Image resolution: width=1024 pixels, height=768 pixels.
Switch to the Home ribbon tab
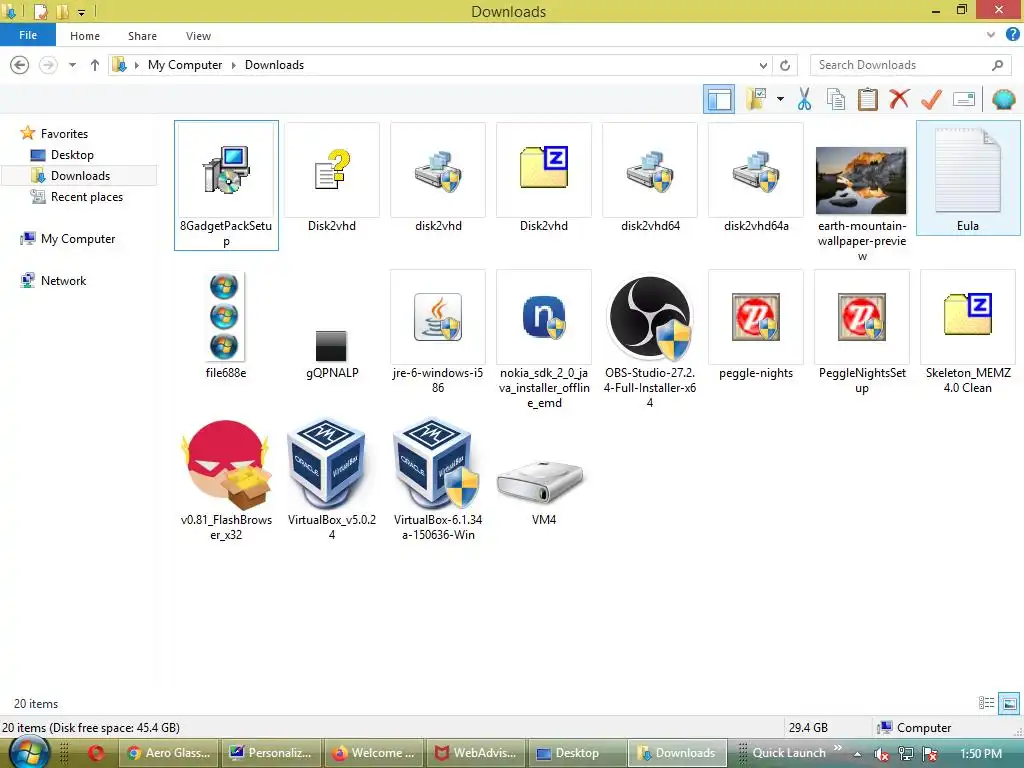(85, 36)
